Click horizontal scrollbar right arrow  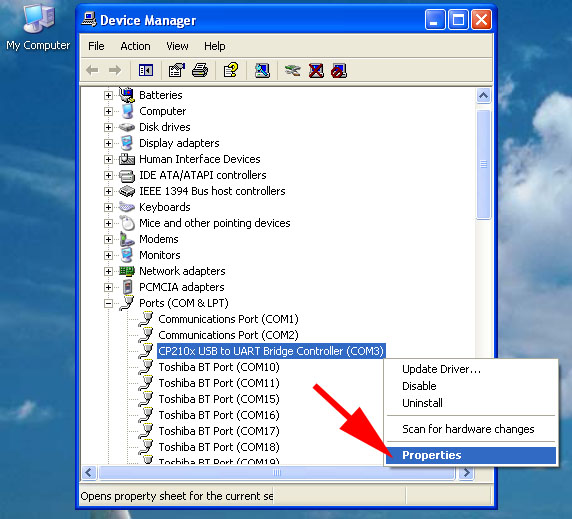(x=467, y=473)
